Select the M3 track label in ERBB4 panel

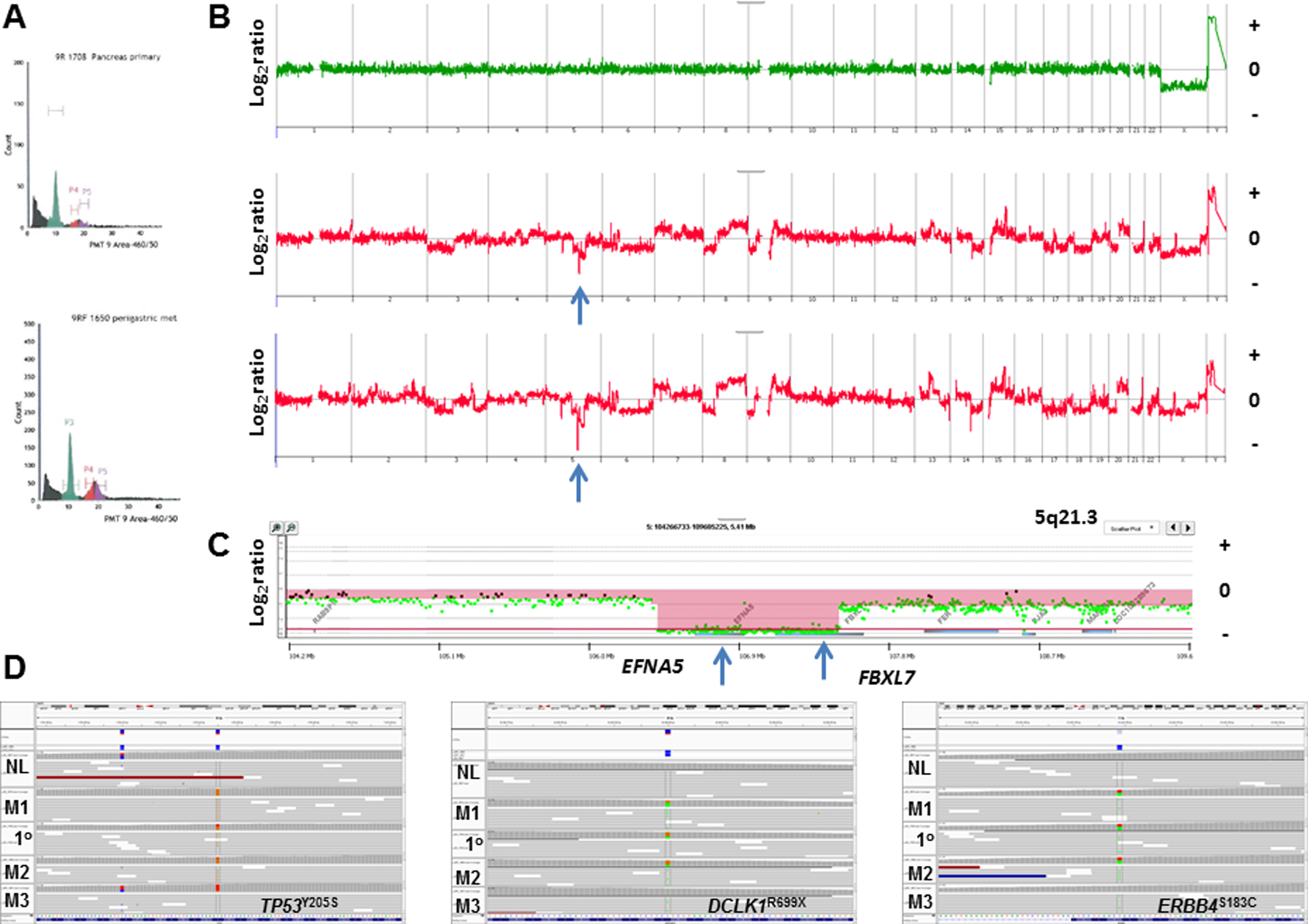(920, 902)
